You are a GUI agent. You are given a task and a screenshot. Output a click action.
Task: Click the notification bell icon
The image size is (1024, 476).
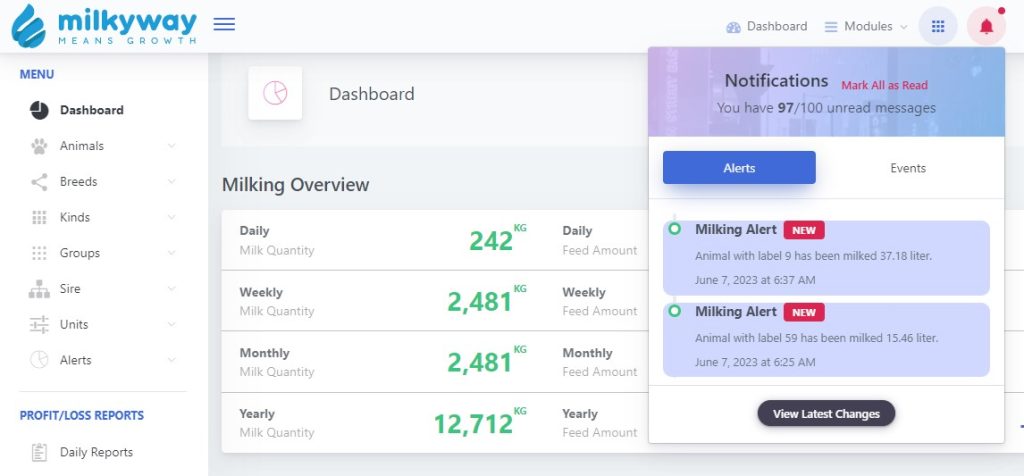(x=986, y=27)
